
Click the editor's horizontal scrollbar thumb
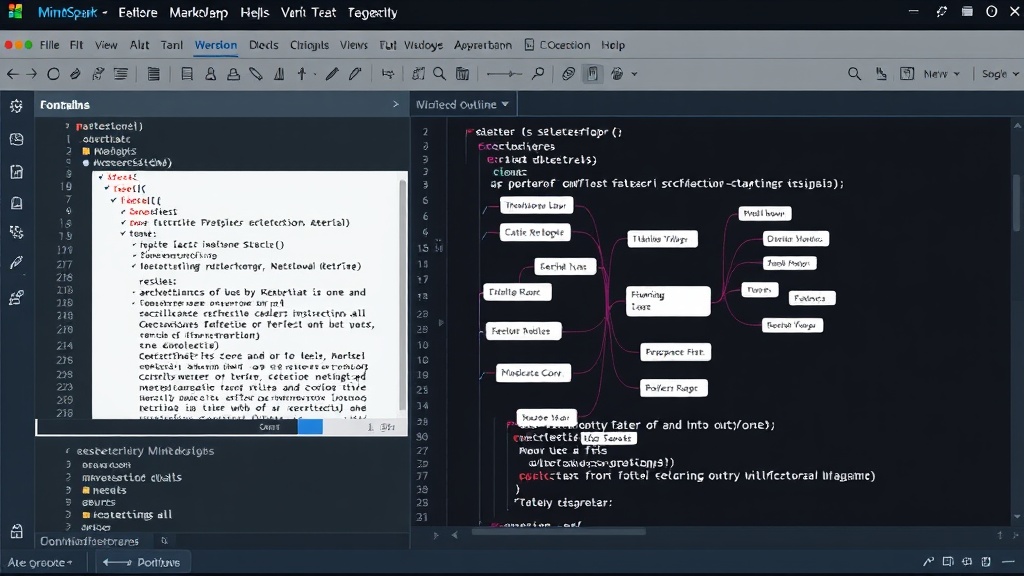(558, 532)
